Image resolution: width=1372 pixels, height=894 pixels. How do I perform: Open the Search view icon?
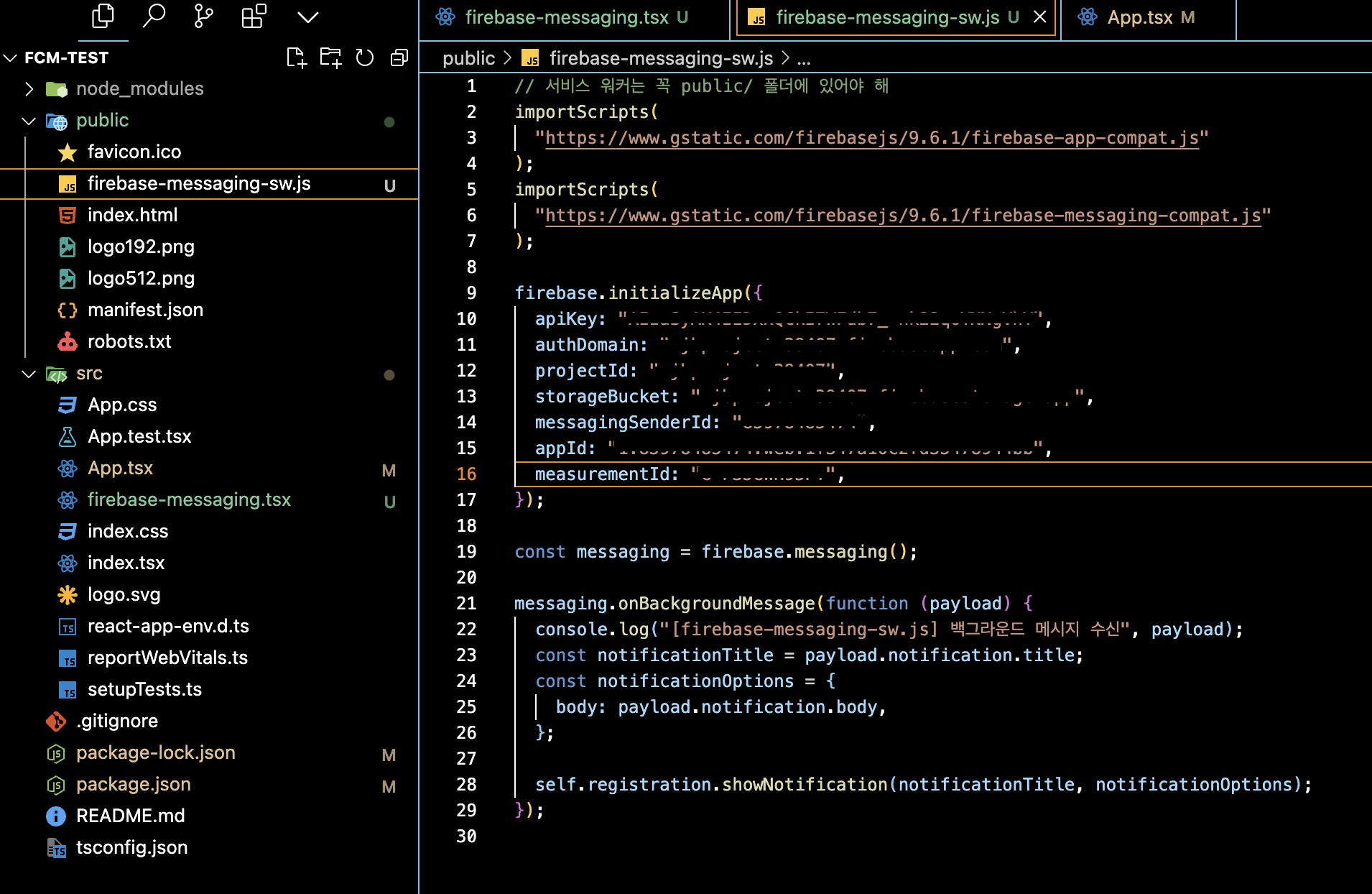click(153, 16)
